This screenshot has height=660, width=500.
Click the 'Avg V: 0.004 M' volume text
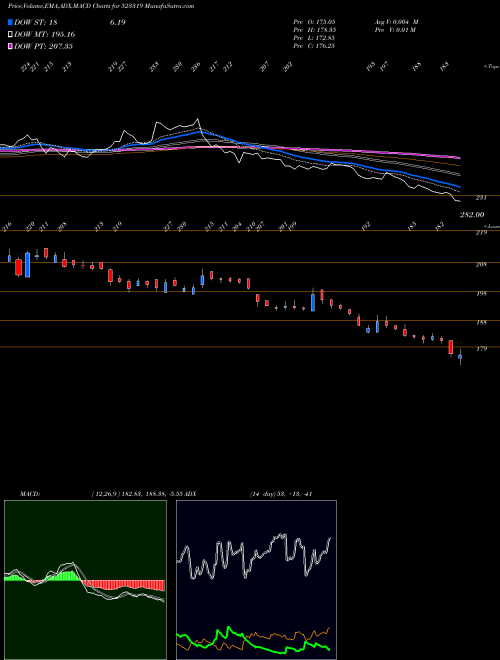[396, 22]
